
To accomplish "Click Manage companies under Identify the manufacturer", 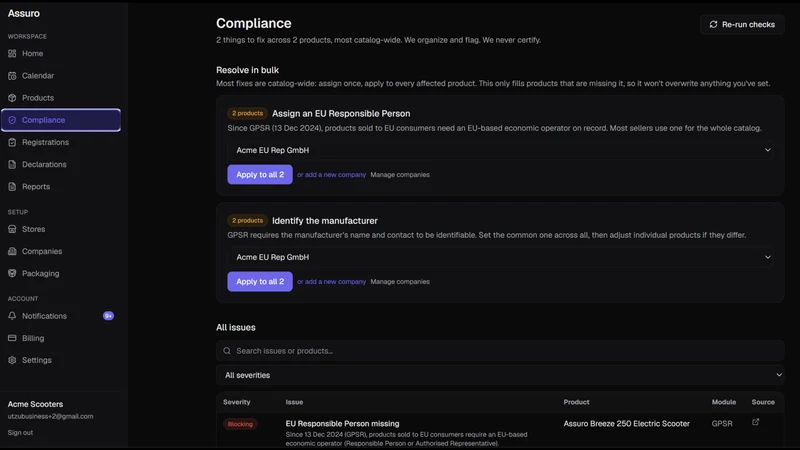I will click(400, 282).
